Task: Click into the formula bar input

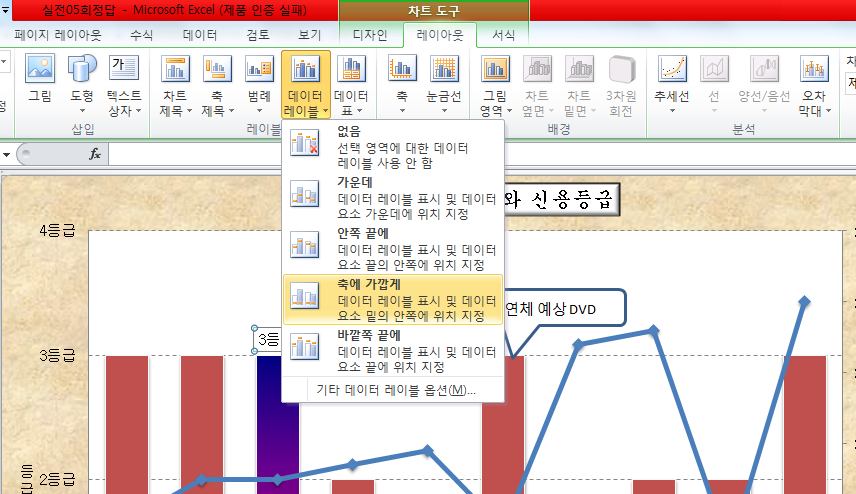Action: [x=483, y=154]
